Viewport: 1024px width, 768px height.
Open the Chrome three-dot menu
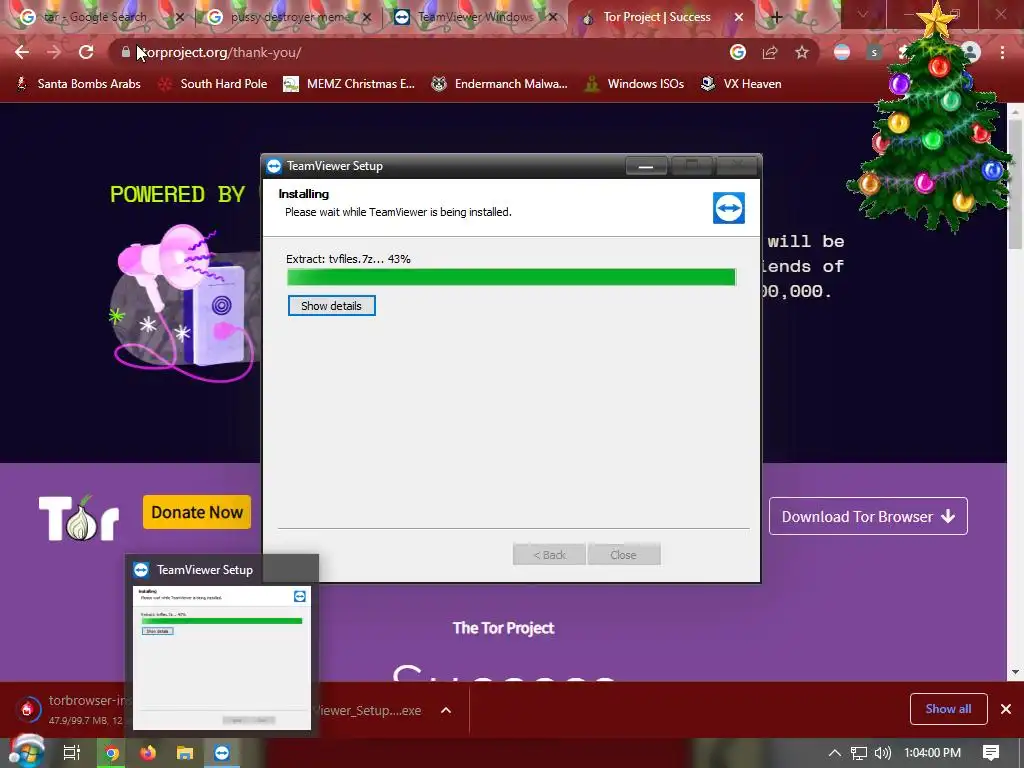pyautogui.click(x=1002, y=52)
